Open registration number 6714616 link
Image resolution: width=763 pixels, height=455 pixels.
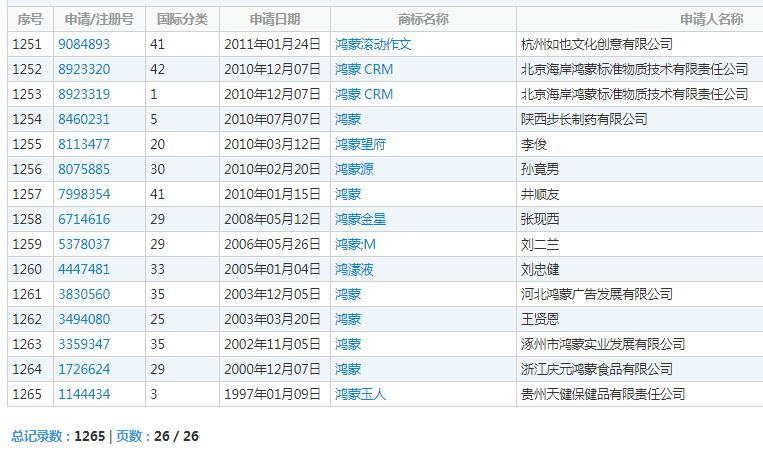[x=84, y=219]
